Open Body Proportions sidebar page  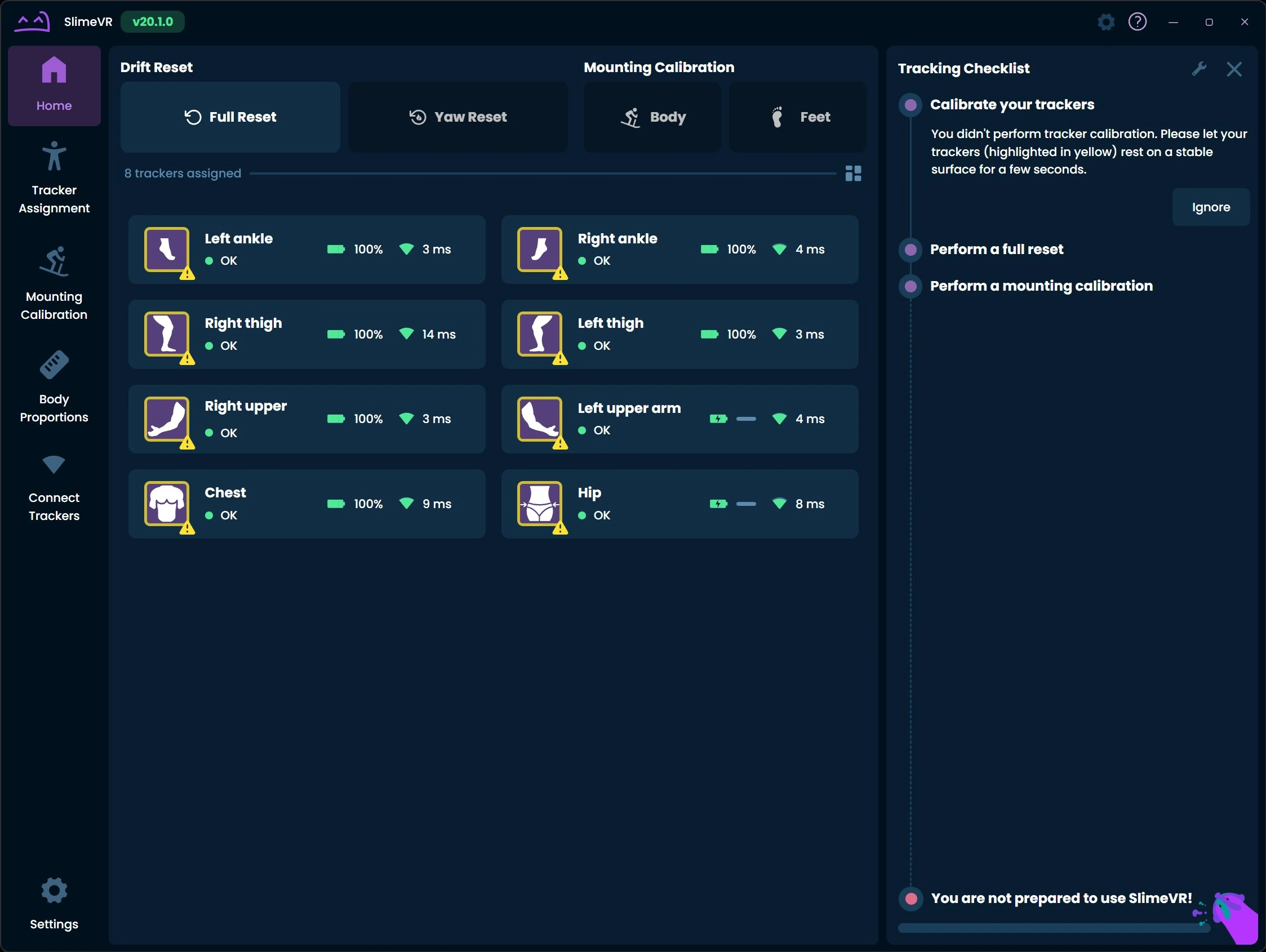(x=55, y=387)
